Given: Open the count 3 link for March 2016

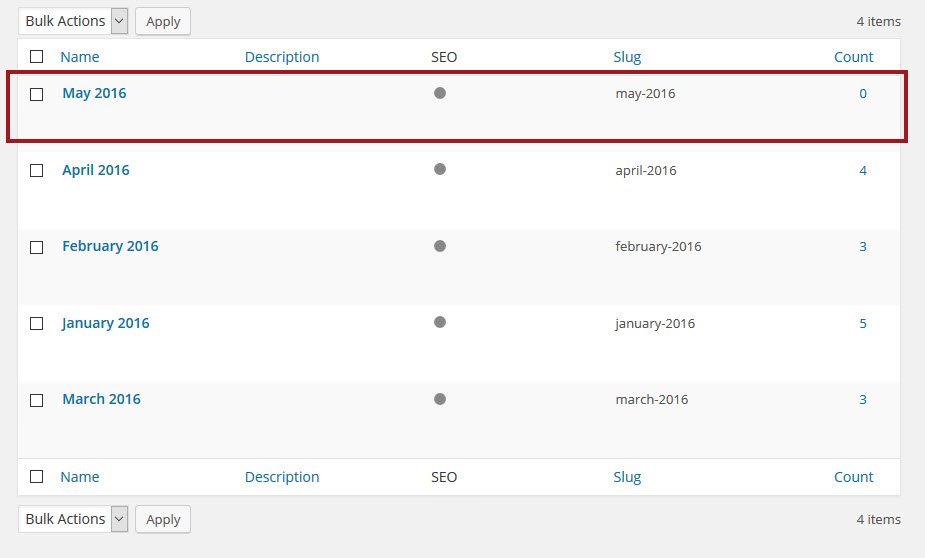Looking at the screenshot, I should tap(863, 399).
